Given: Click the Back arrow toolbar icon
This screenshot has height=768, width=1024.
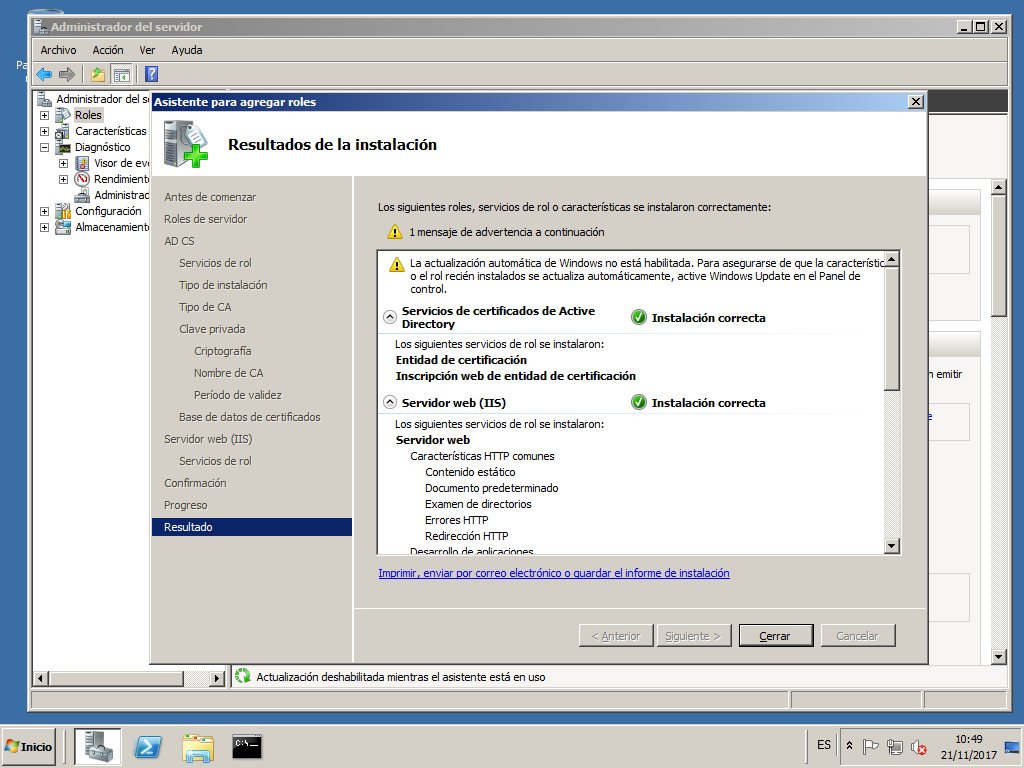Looking at the screenshot, I should coord(44,74).
